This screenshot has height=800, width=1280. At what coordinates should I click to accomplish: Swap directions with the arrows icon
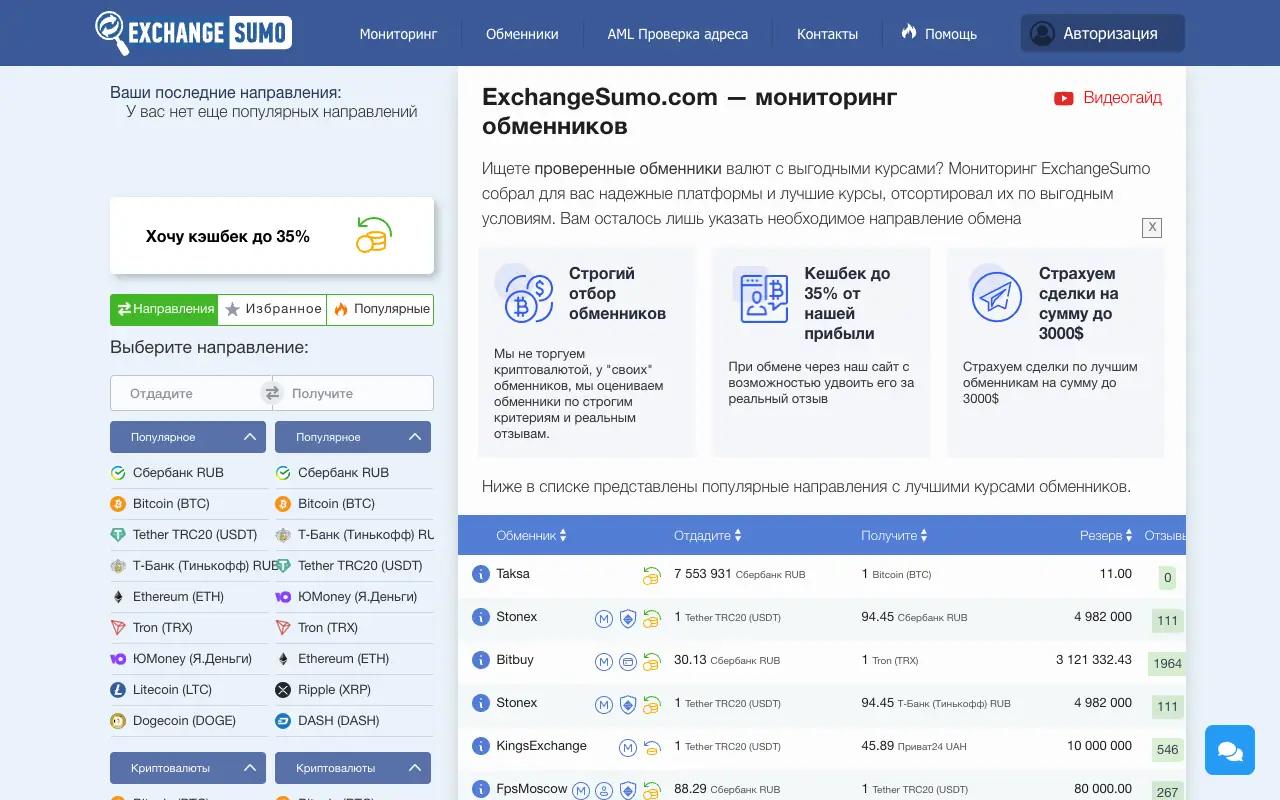point(272,393)
